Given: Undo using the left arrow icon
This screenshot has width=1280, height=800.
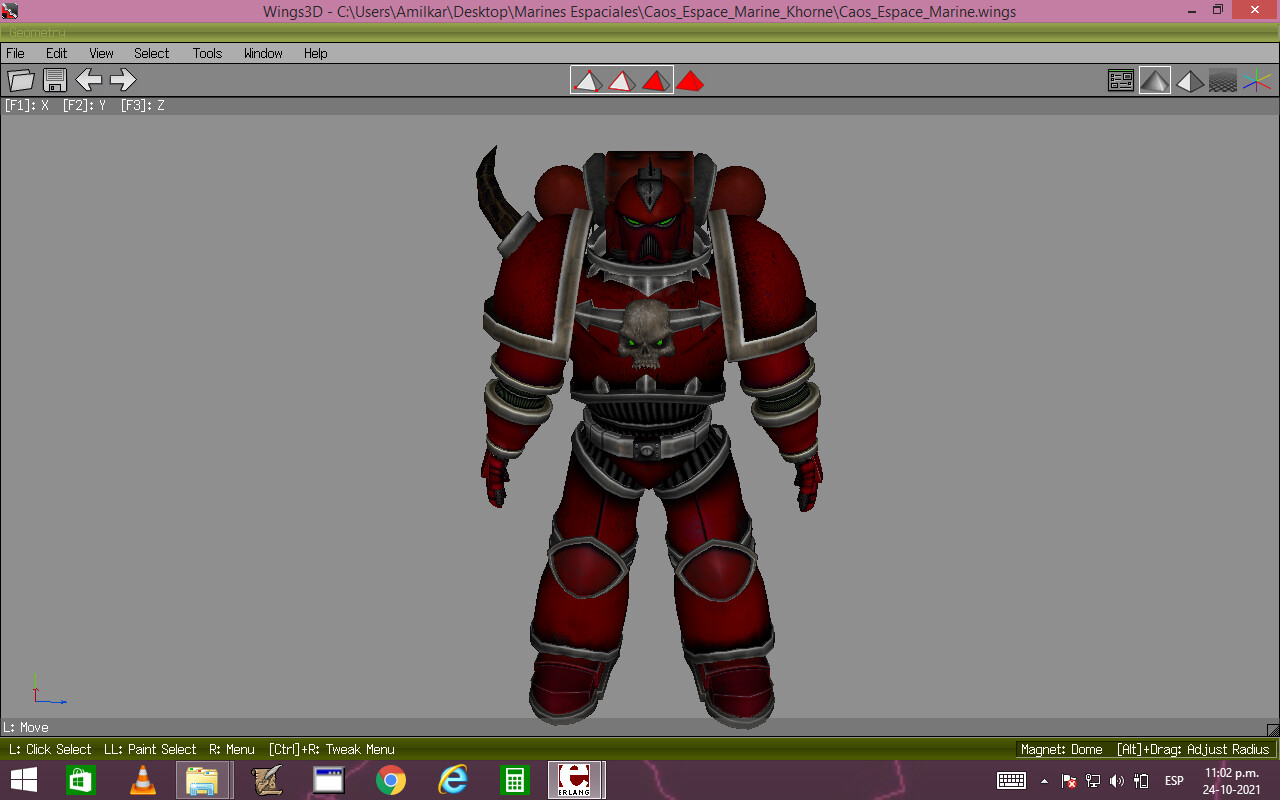Looking at the screenshot, I should click(x=89, y=80).
